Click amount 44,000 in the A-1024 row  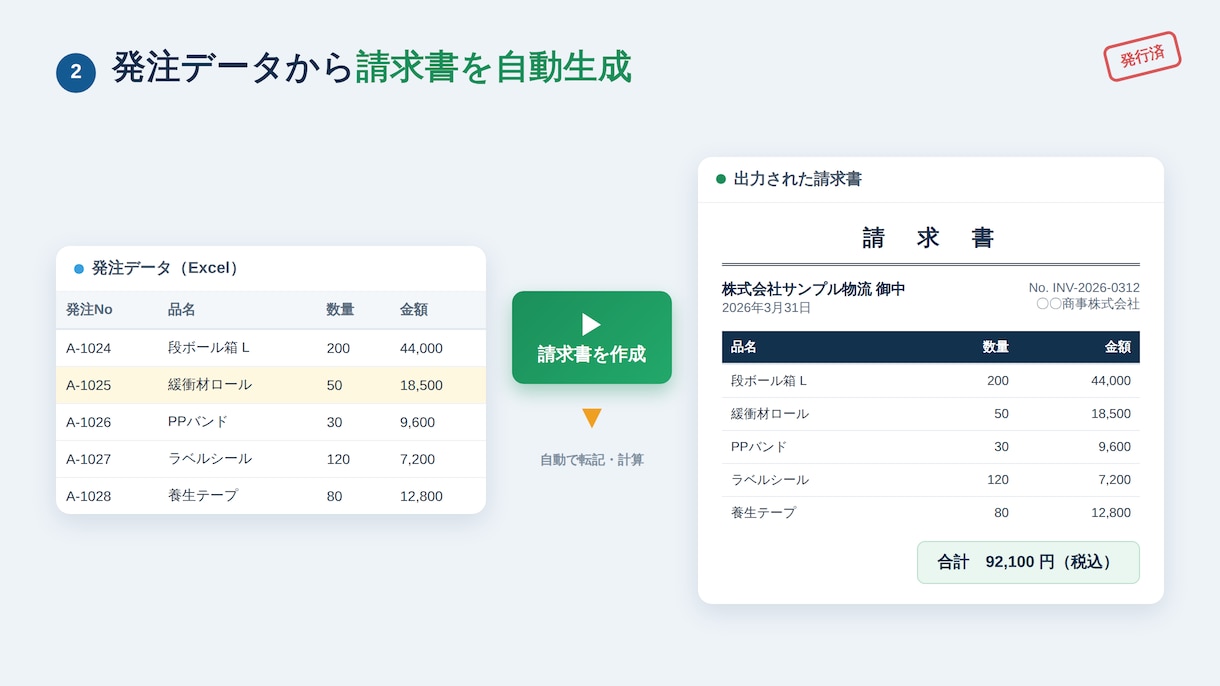point(421,348)
